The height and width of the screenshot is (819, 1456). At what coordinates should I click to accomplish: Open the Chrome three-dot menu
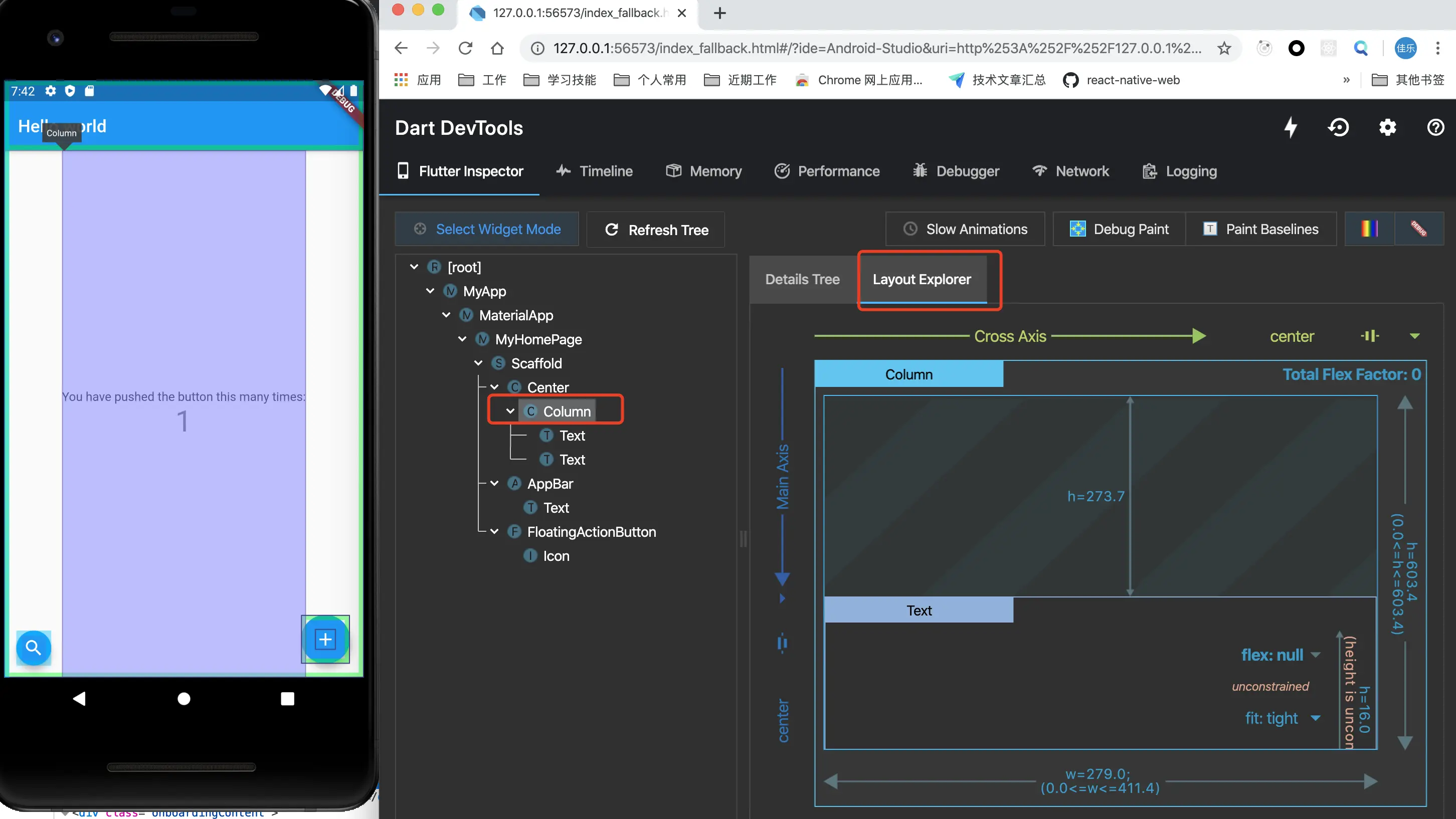coord(1437,49)
